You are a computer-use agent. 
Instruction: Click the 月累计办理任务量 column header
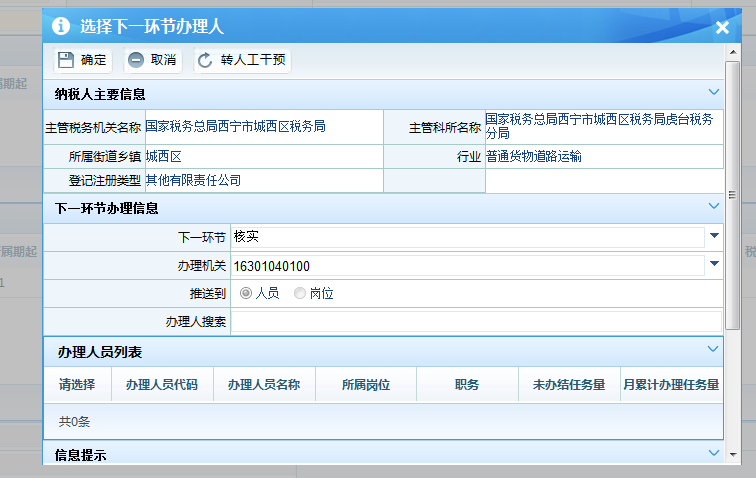[x=671, y=384]
